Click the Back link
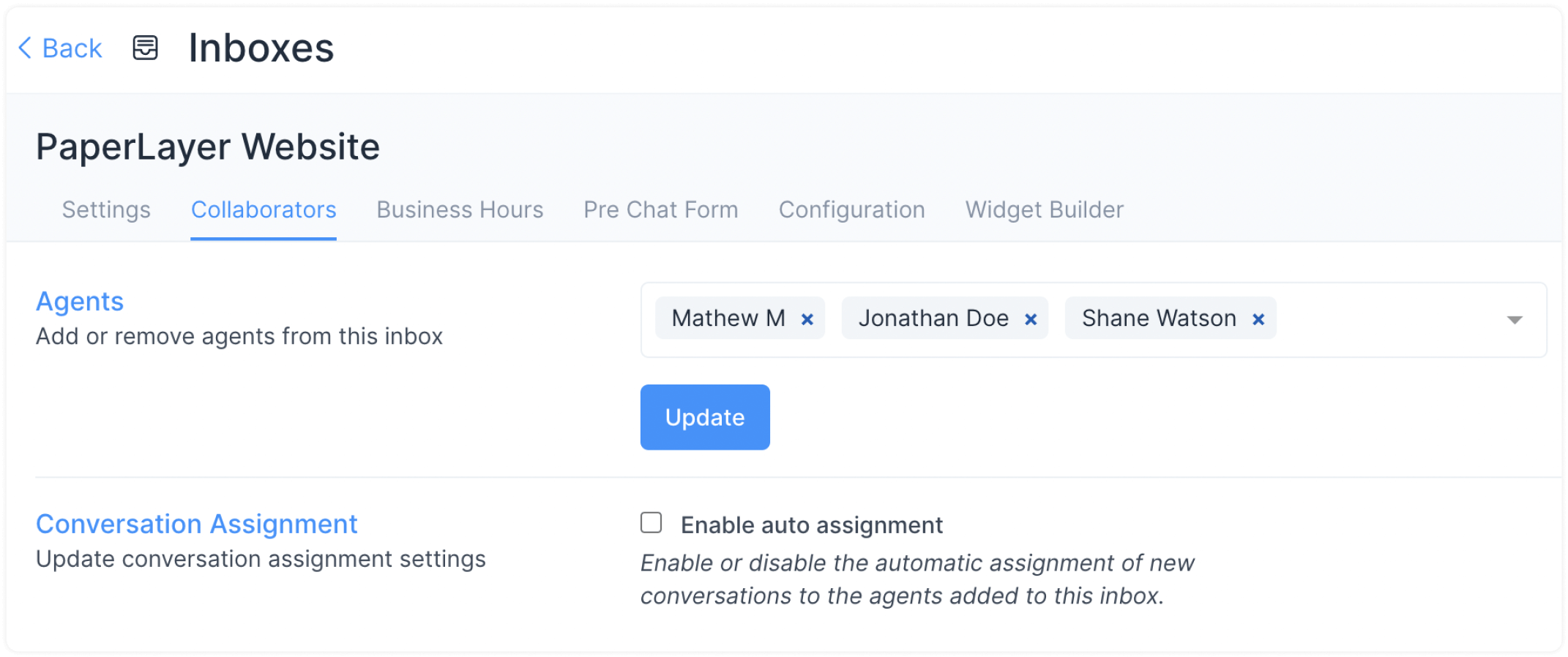 click(71, 48)
